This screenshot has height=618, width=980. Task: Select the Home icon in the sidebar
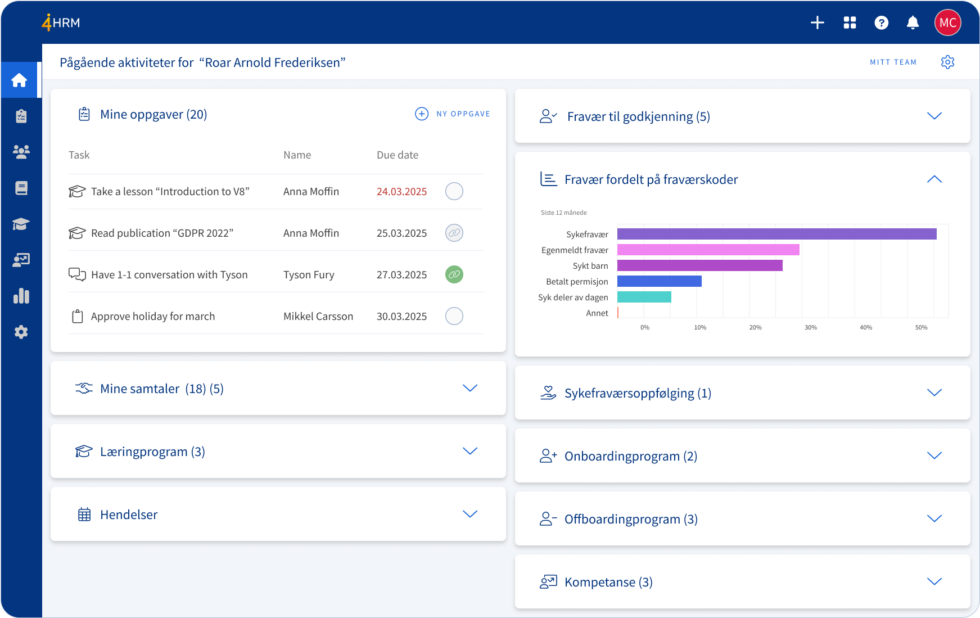pos(20,80)
